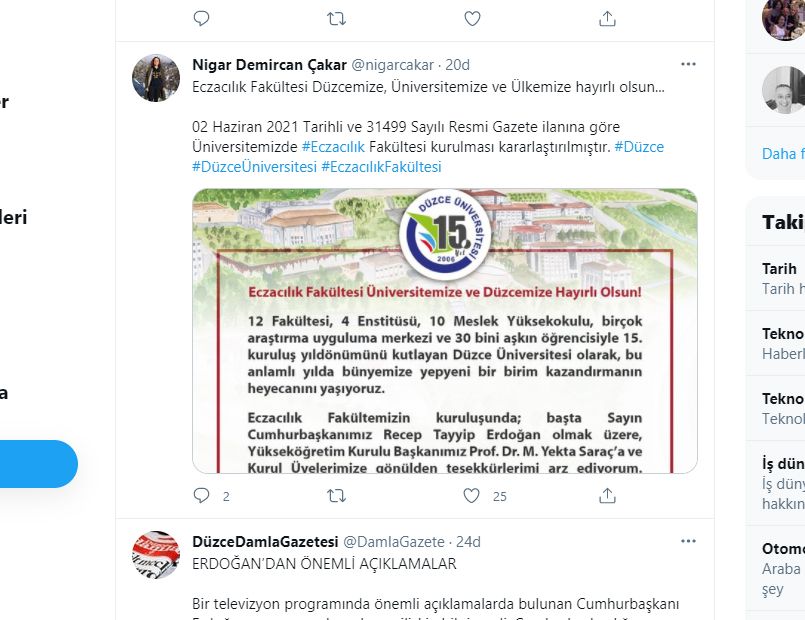
Task: Open the #Düzce hashtag link
Action: pyautogui.click(x=639, y=147)
